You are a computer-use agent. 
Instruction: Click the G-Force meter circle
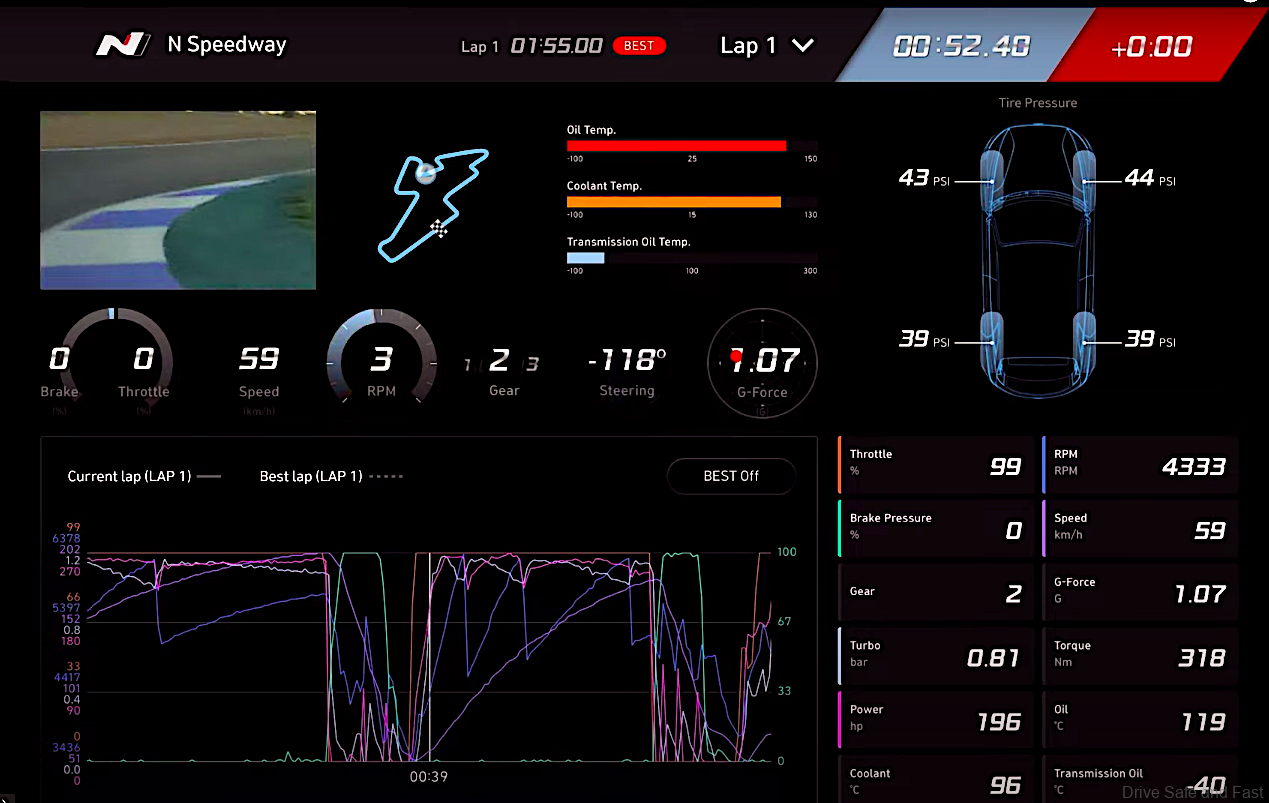[x=762, y=360]
